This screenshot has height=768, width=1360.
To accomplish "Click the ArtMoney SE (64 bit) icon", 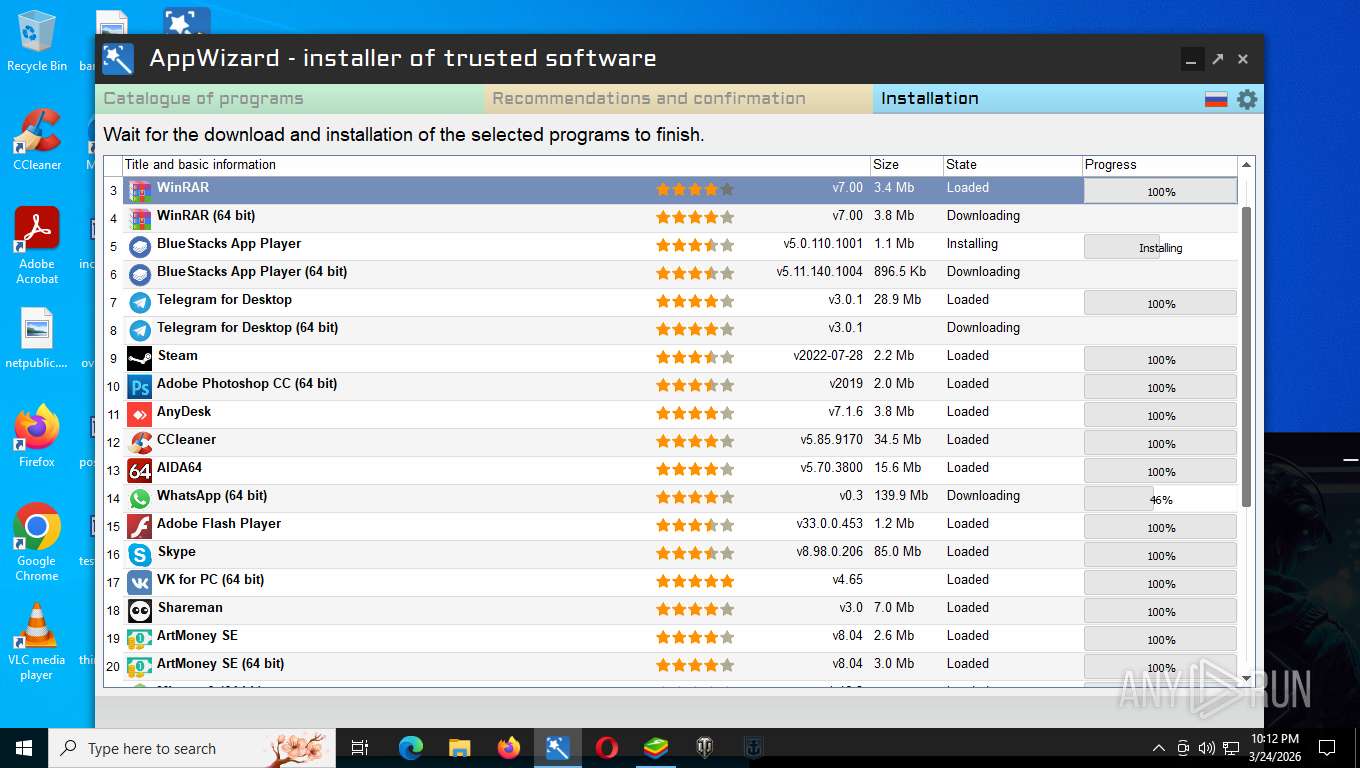I will tap(140, 666).
